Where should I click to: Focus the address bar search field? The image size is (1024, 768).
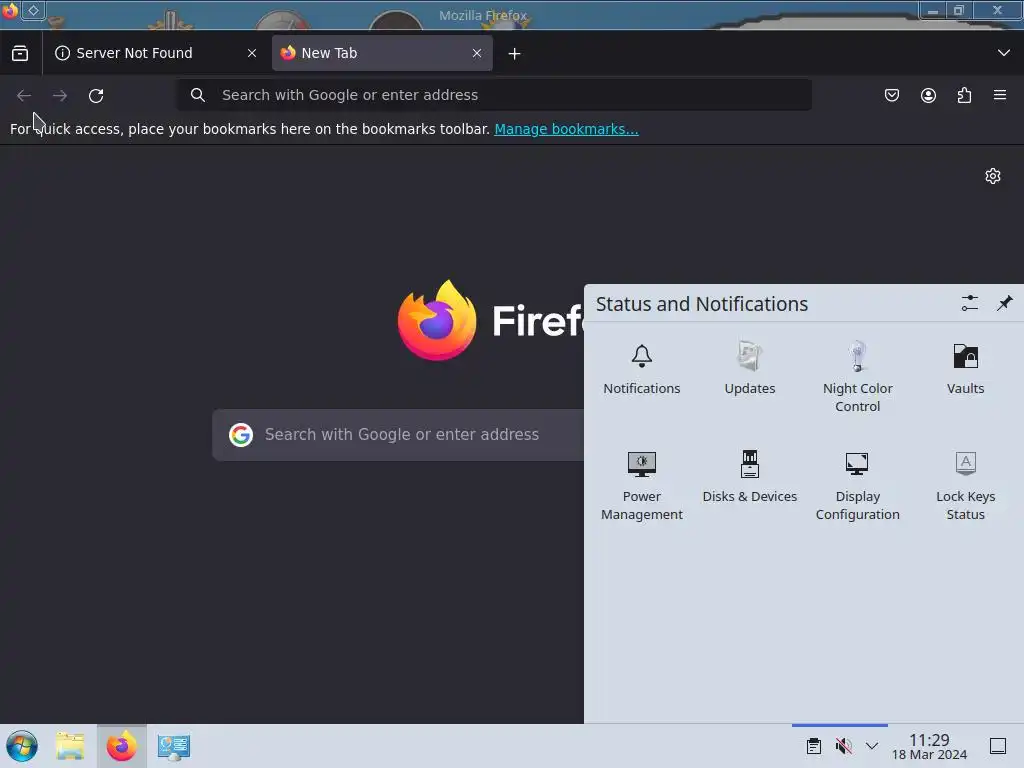click(494, 95)
